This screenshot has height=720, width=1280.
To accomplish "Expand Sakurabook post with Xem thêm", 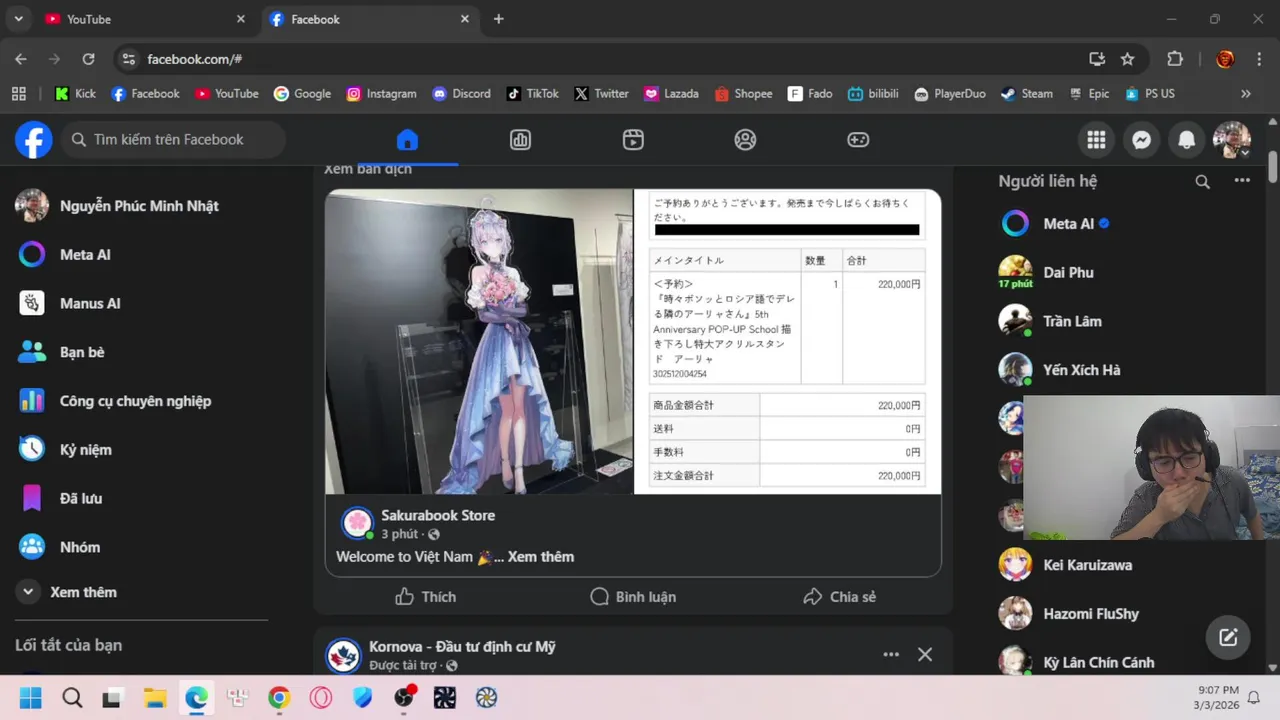I will [540, 557].
